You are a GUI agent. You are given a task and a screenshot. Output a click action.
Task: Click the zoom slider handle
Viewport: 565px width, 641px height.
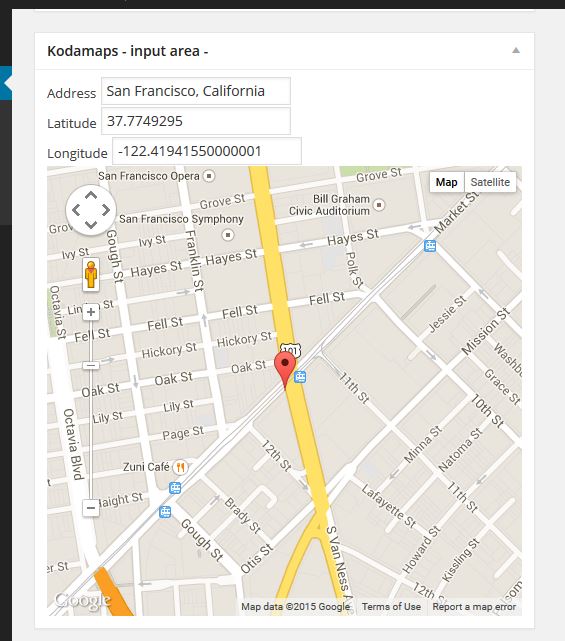(91, 365)
